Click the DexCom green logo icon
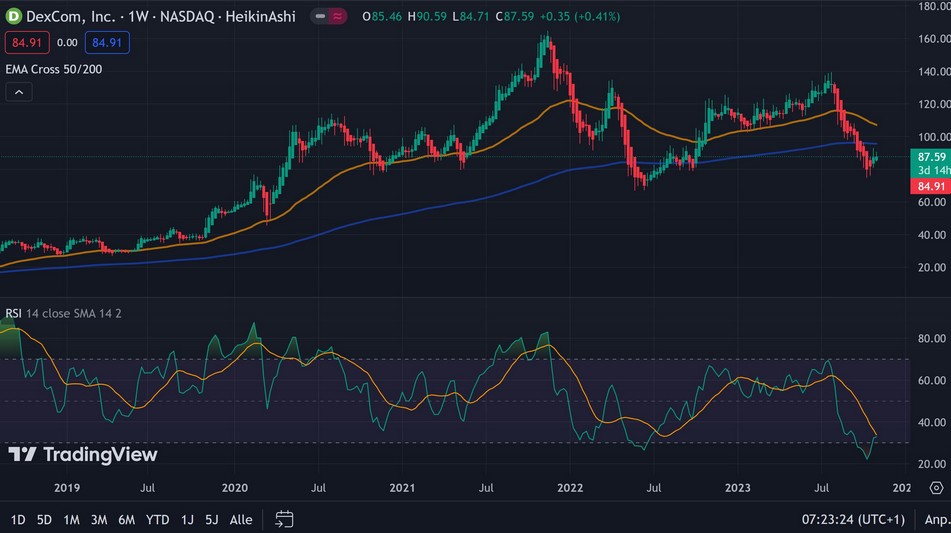Viewport: 951px width, 533px height. coord(14,17)
